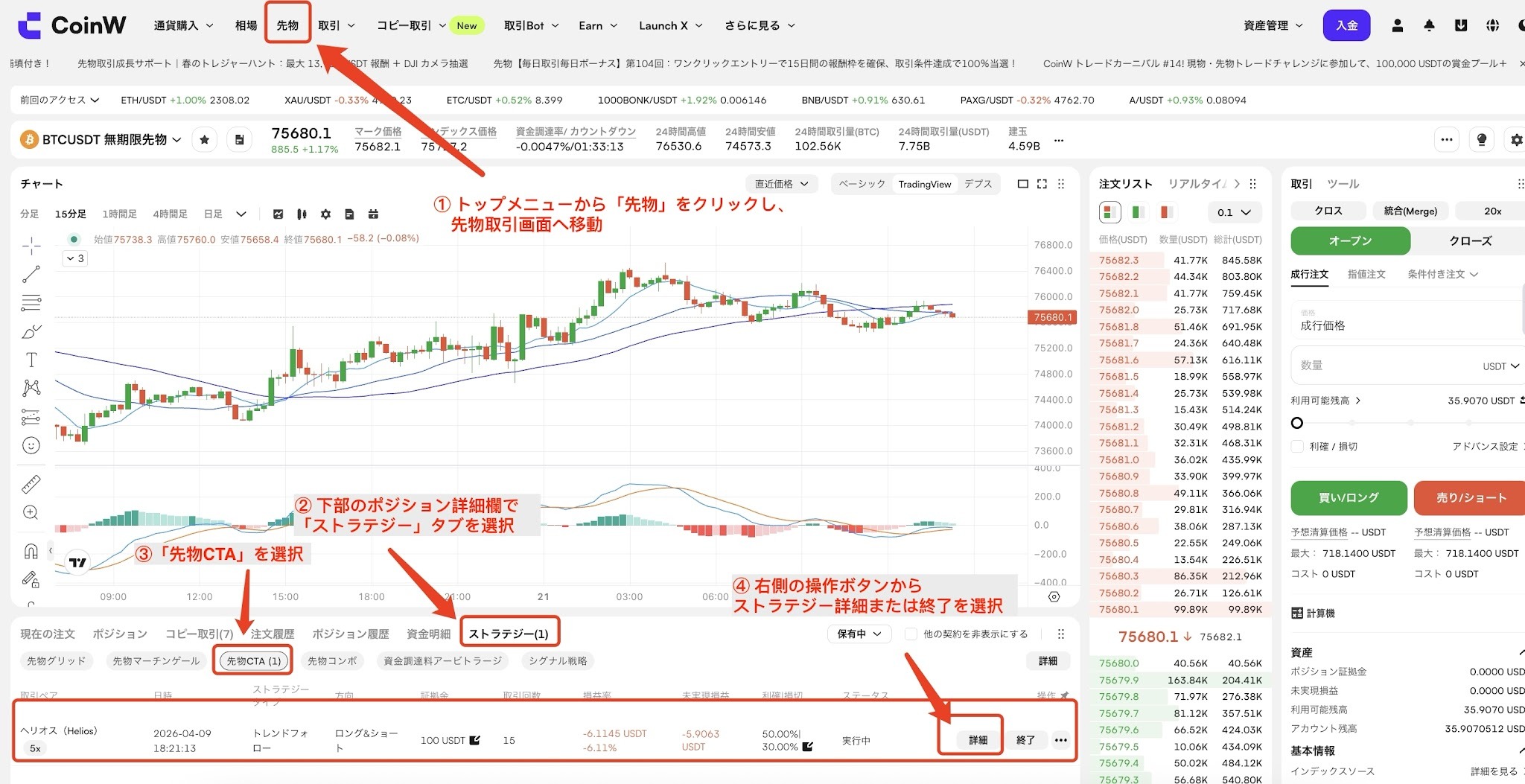Open the horizontal lines (Fibonacci) drawing tool
This screenshot has height=784, width=1525.
tap(31, 303)
